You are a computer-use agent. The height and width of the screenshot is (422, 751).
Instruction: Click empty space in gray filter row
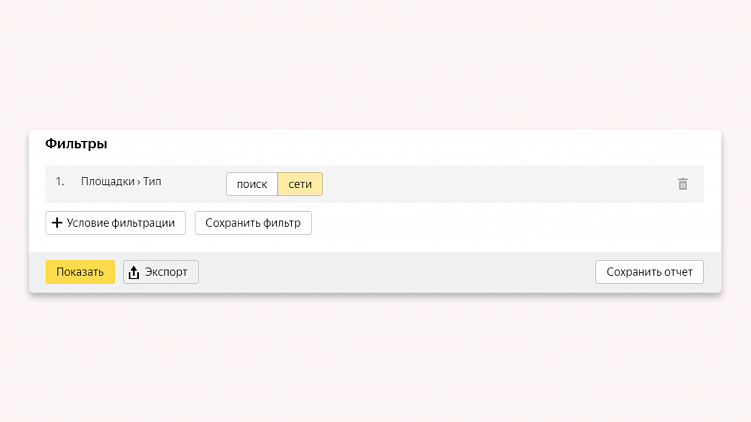tap(500, 184)
